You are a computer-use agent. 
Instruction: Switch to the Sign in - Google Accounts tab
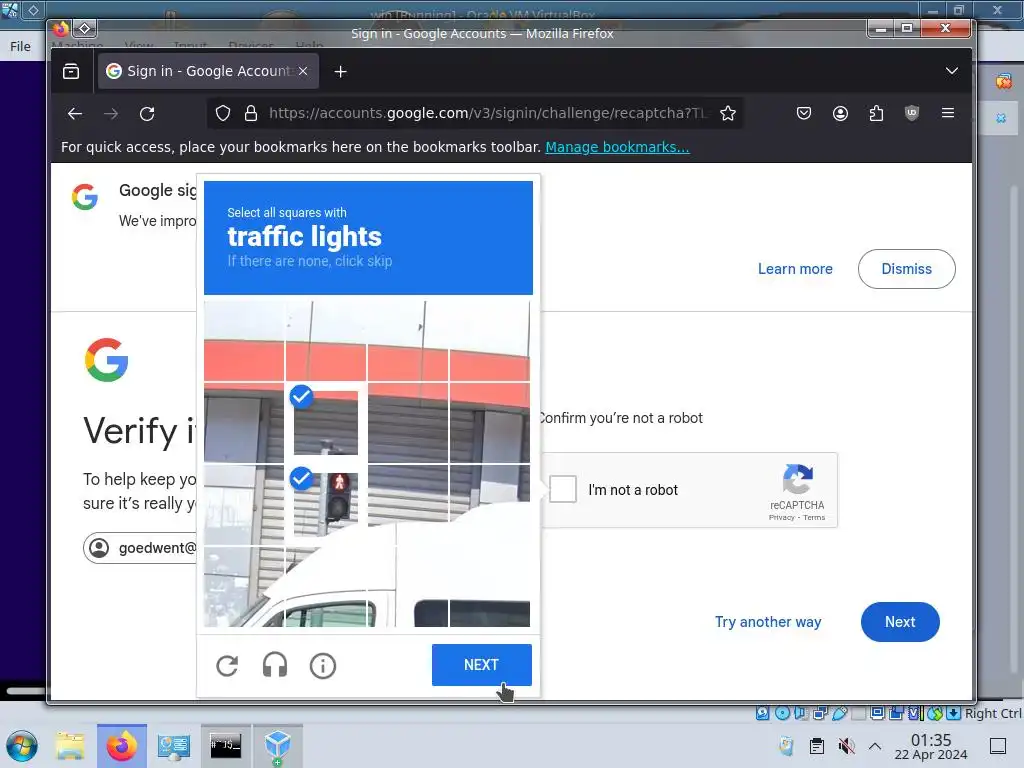coord(208,71)
